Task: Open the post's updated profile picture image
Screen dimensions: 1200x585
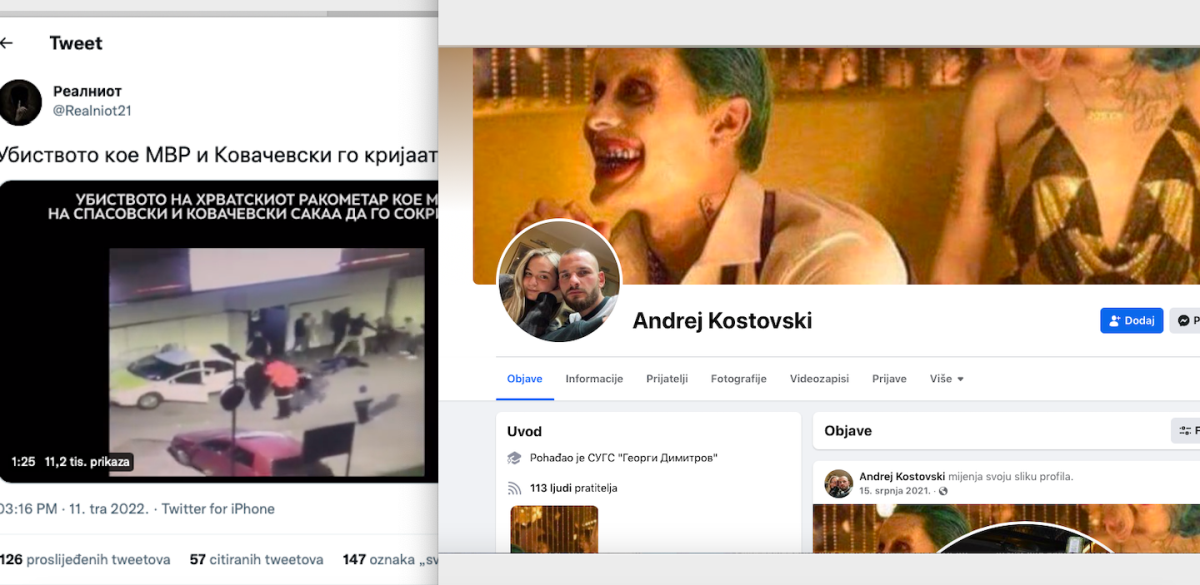Action: coord(1006,528)
